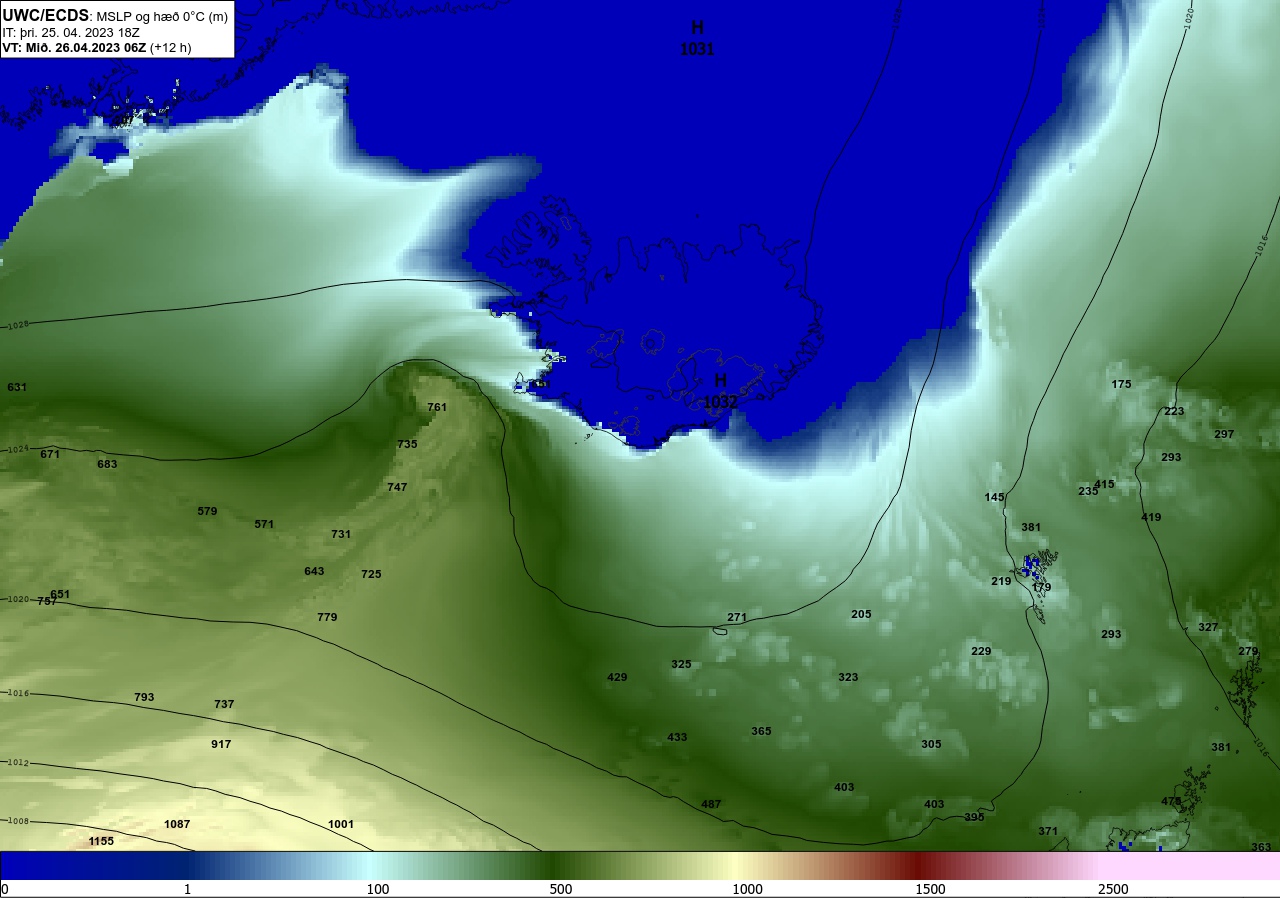Click the value 395 on the map

point(974,817)
